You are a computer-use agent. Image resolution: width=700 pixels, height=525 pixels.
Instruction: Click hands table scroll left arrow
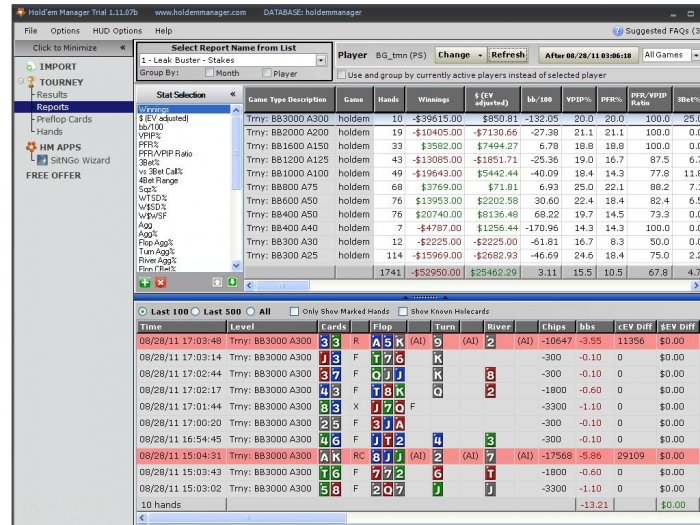pyautogui.click(x=142, y=518)
